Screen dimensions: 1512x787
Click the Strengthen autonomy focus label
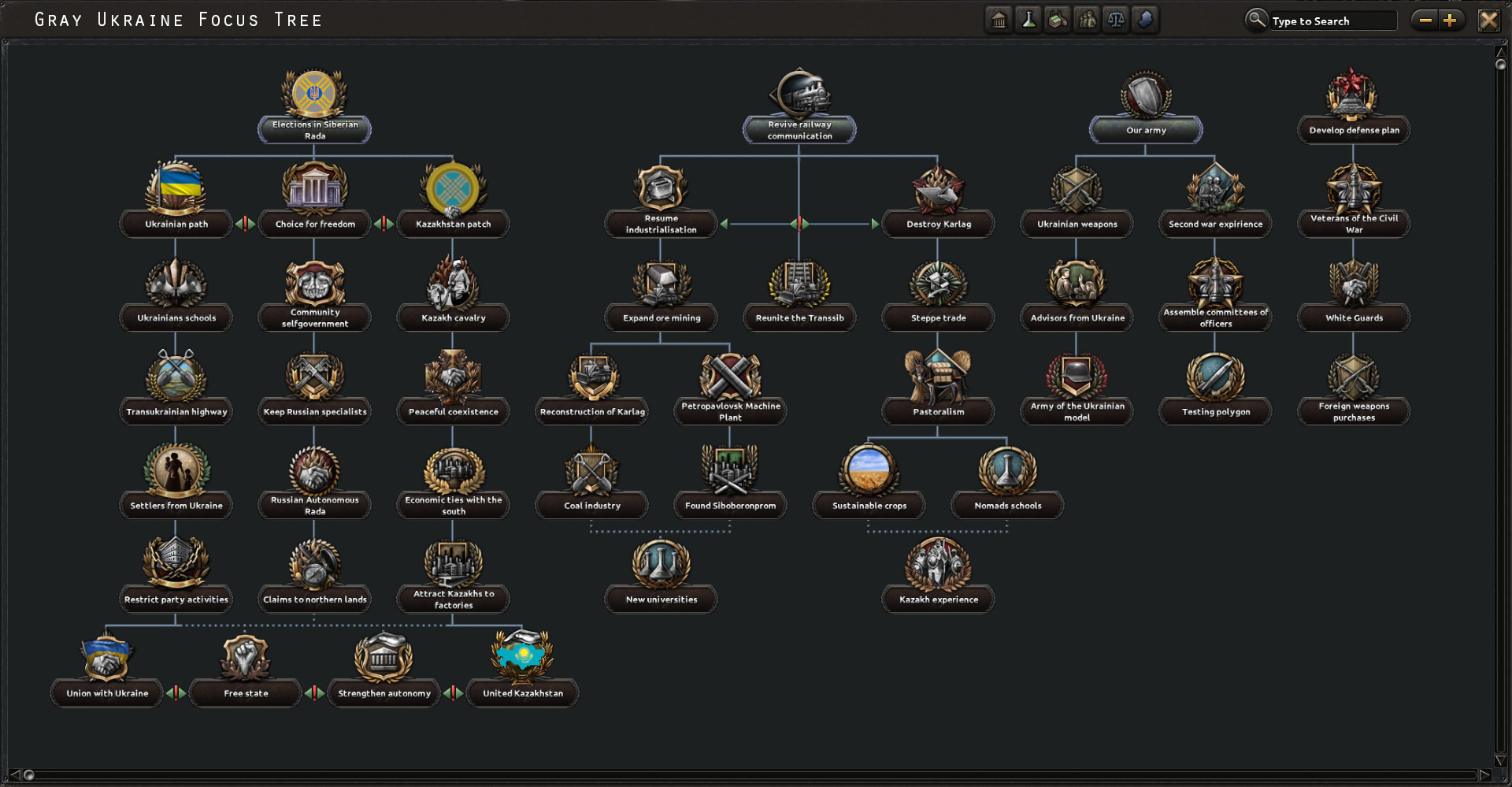pos(384,693)
